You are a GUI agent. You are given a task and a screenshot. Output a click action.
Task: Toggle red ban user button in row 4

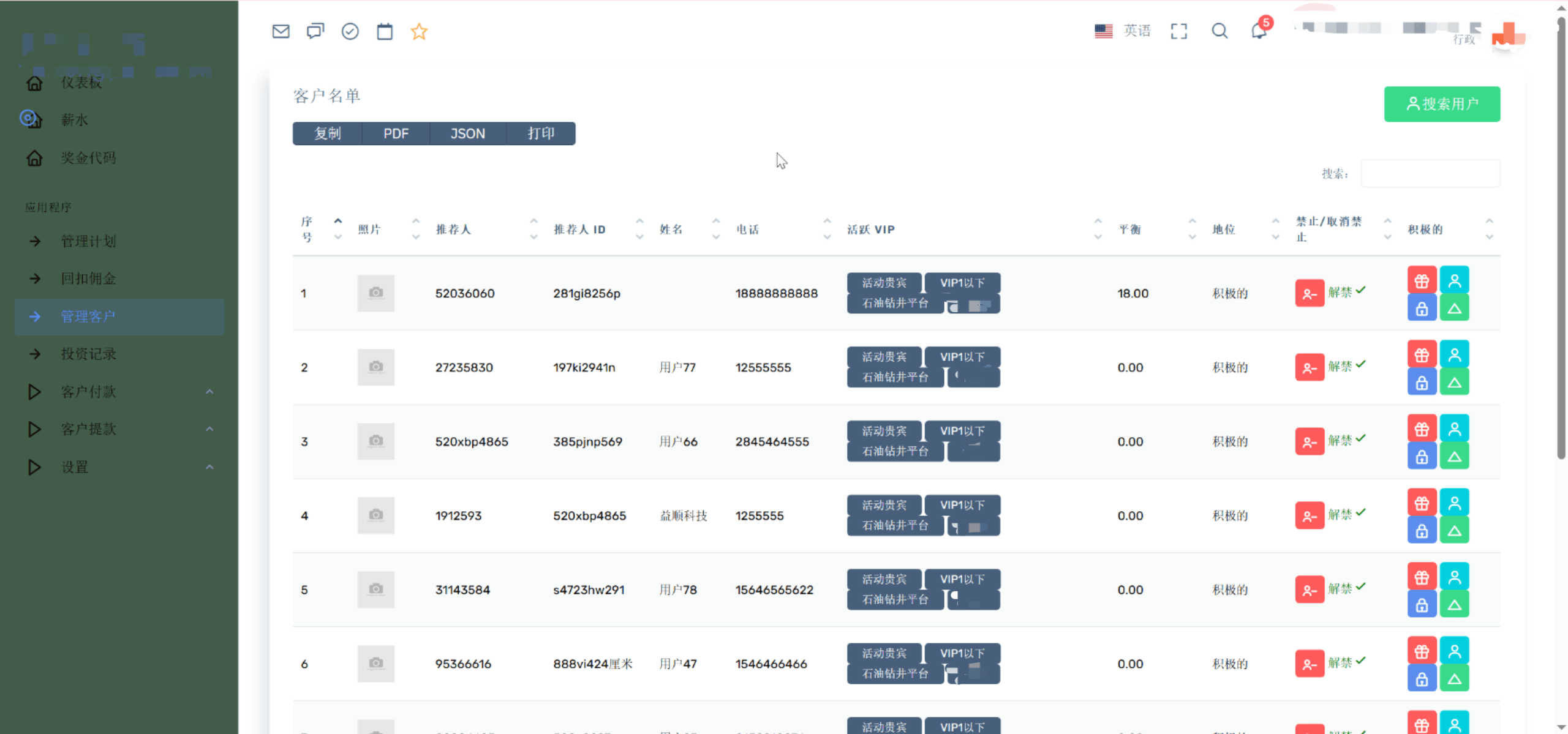click(x=1310, y=516)
